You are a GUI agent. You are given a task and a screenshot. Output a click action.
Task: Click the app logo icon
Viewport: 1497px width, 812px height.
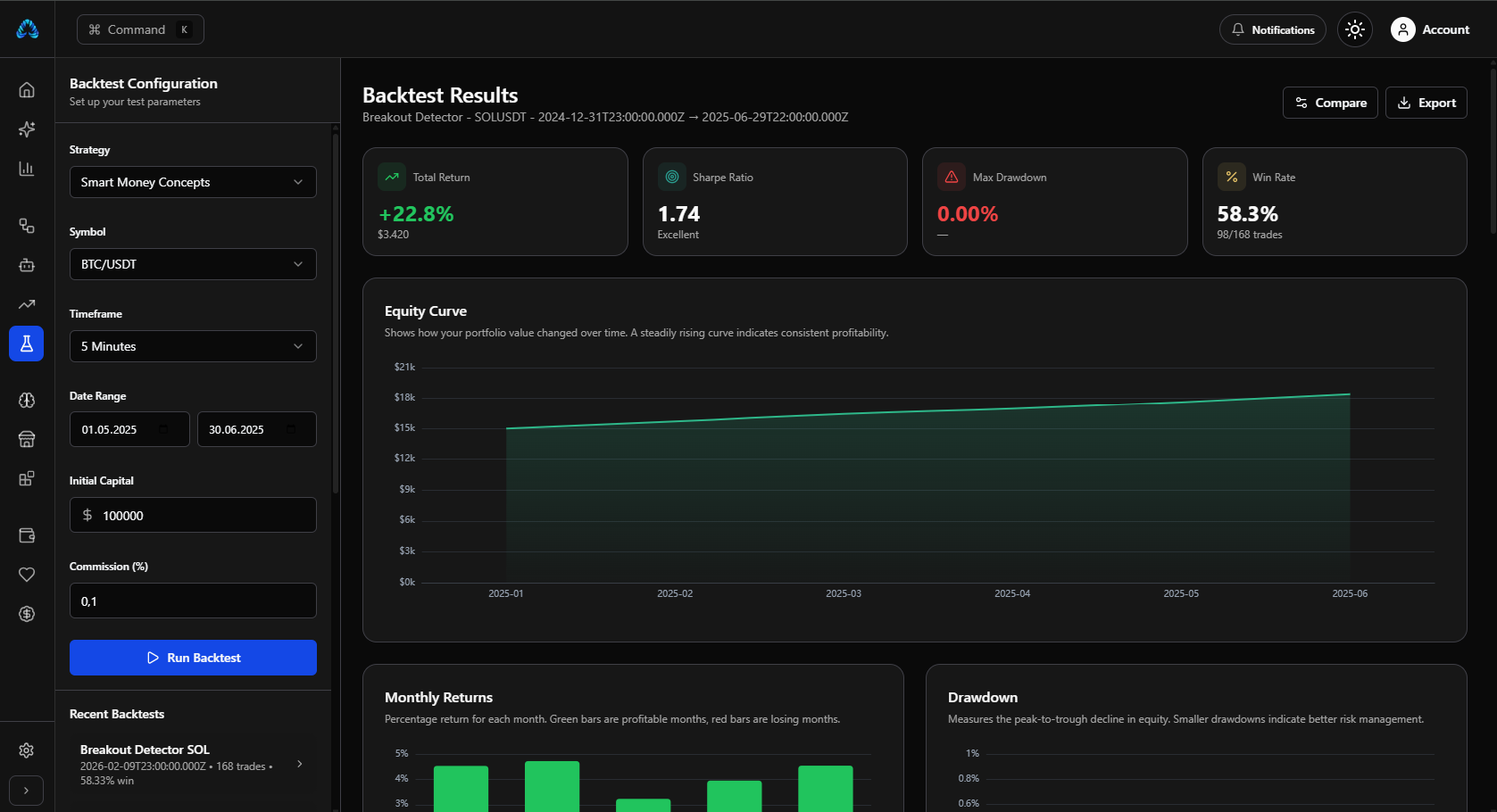(28, 29)
